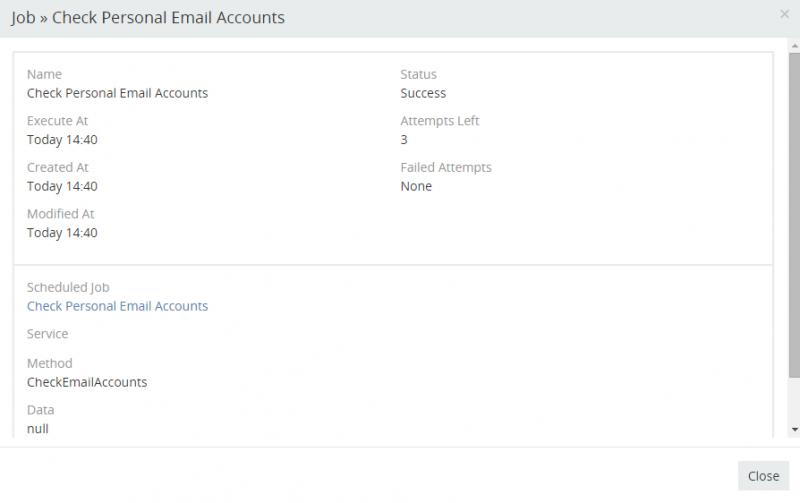Click the Name value under Name label
Screen dimensions: 800x503
coord(117,93)
